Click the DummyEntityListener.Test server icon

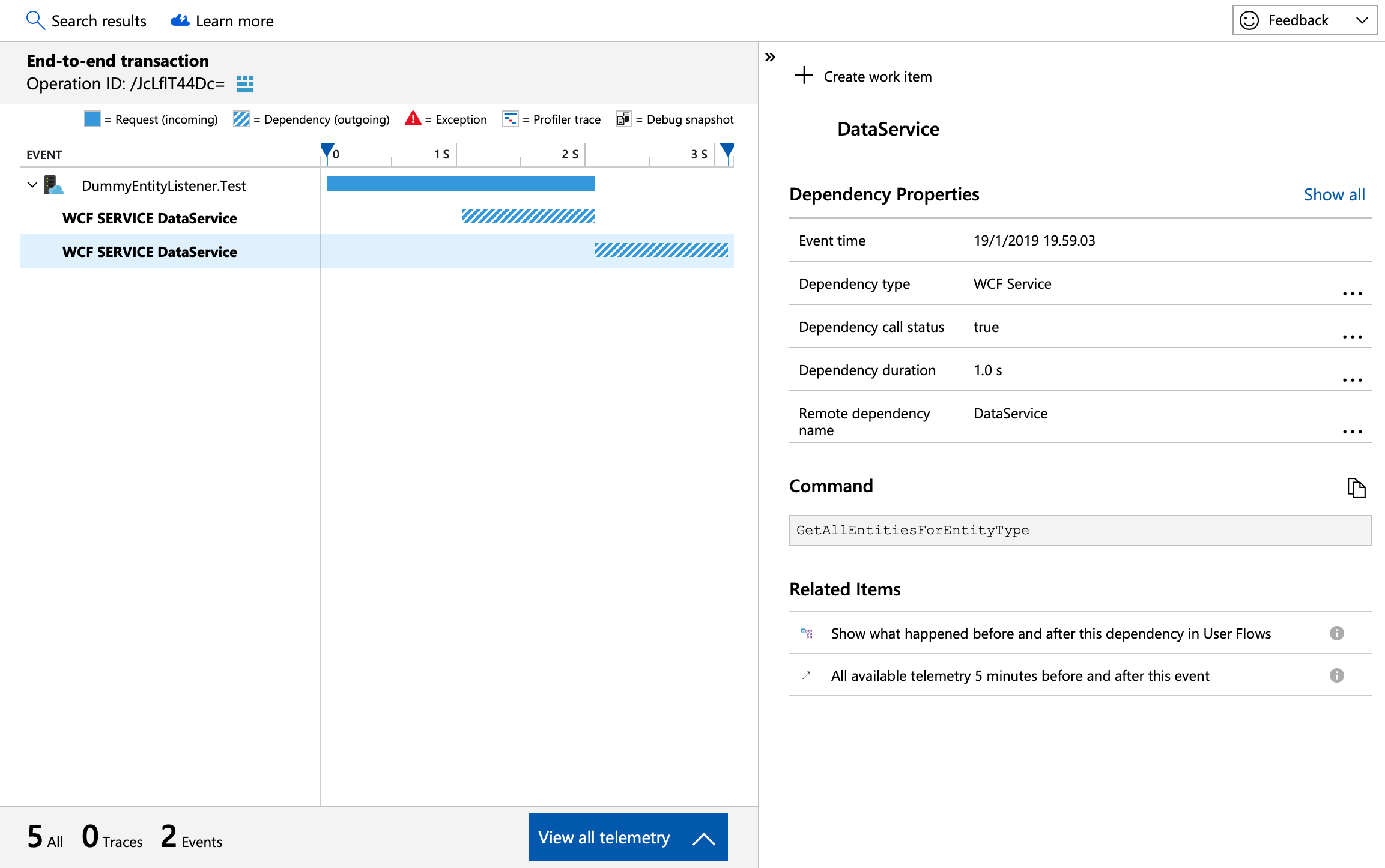[x=53, y=185]
